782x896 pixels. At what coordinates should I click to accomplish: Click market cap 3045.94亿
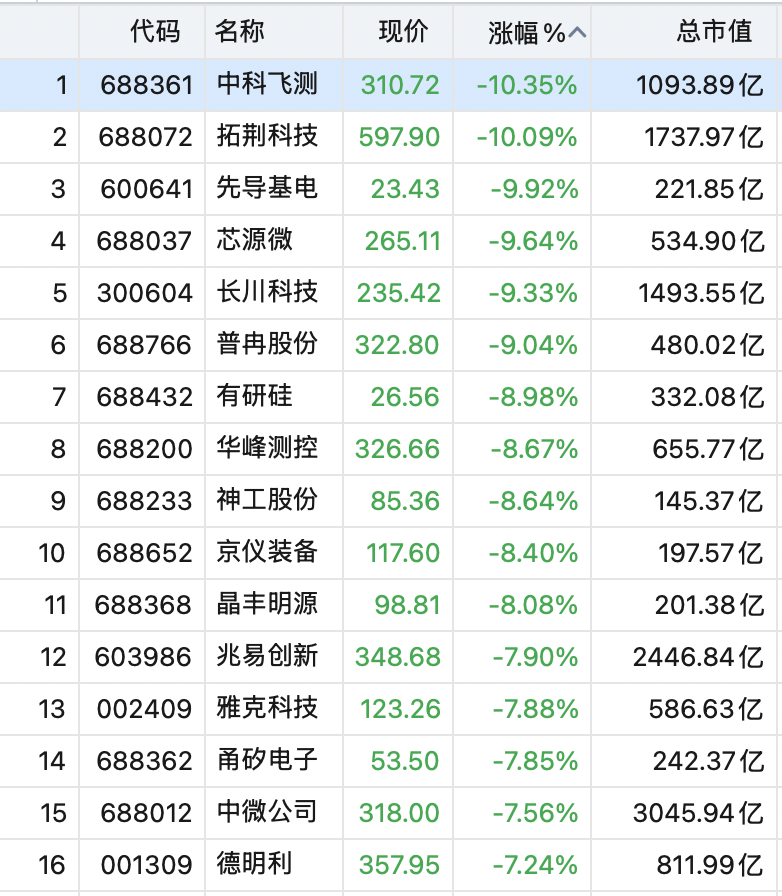pos(698,814)
